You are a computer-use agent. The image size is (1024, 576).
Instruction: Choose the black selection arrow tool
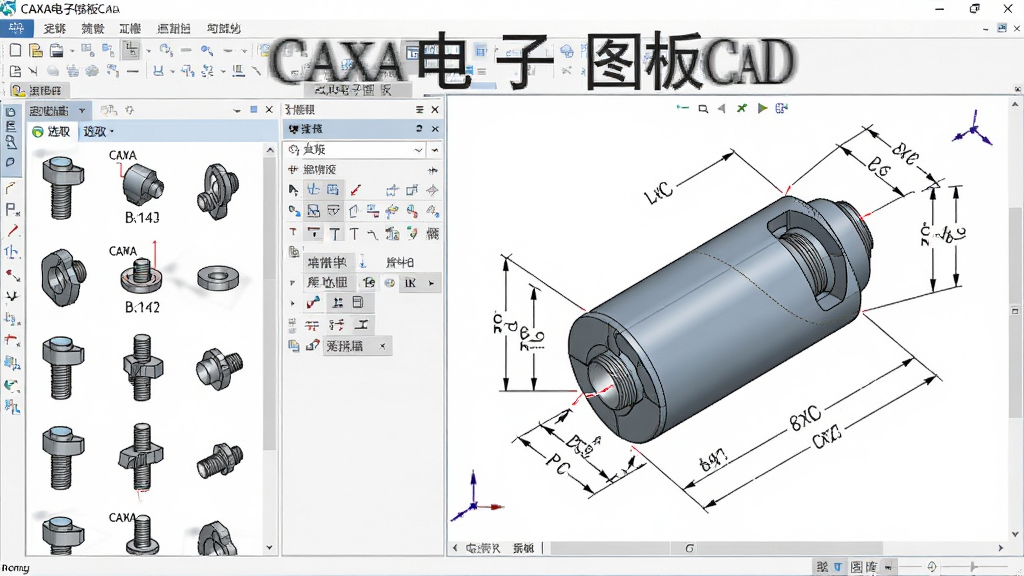tap(293, 190)
